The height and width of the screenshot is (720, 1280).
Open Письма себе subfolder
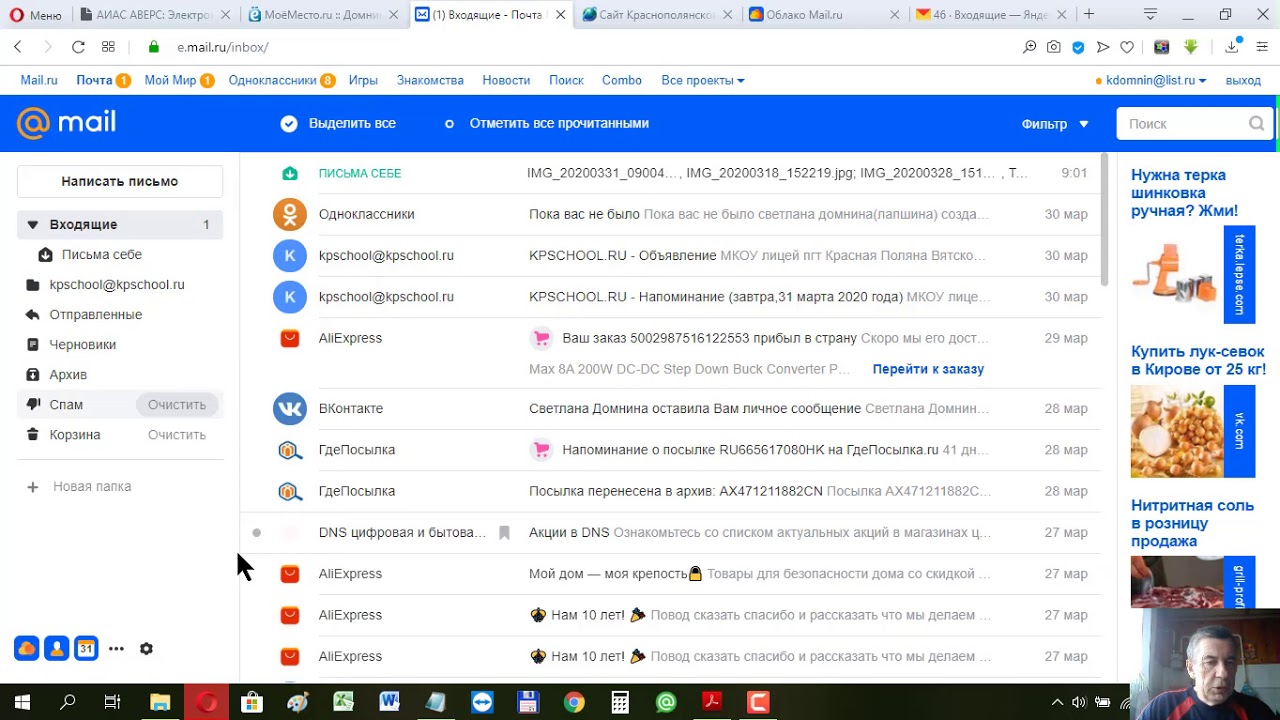[102, 255]
